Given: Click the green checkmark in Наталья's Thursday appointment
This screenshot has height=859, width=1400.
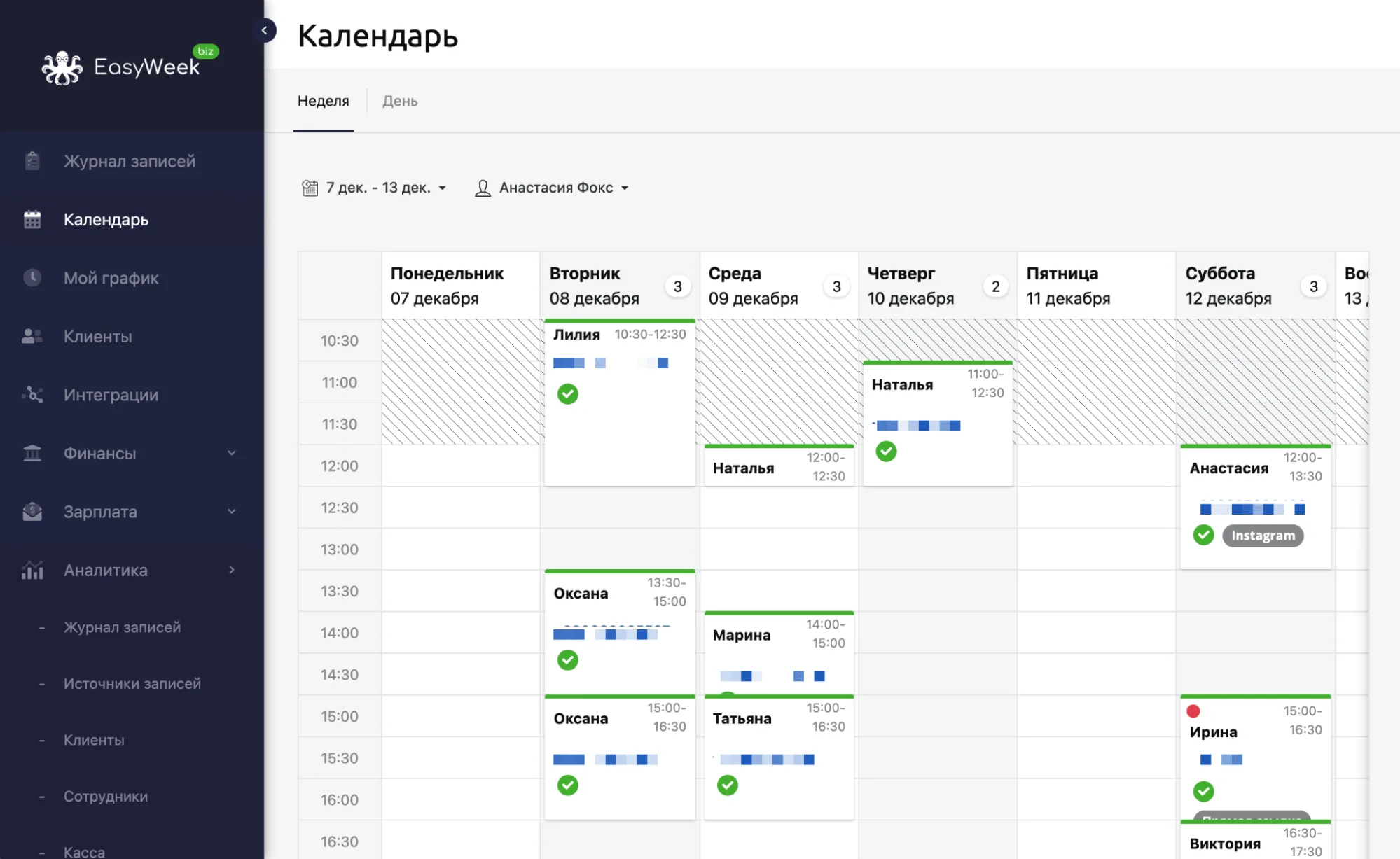Looking at the screenshot, I should coord(886,452).
